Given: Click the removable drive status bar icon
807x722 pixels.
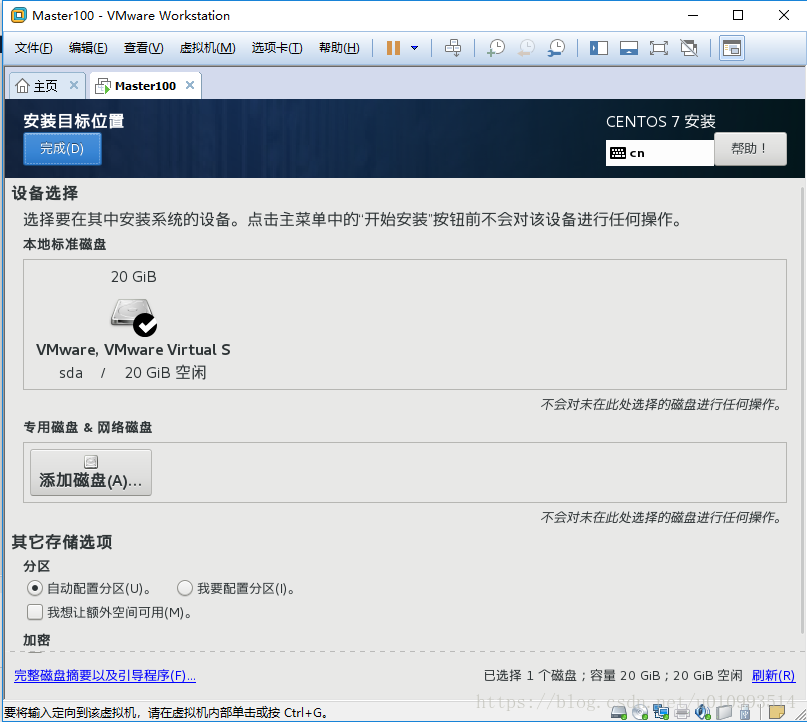Looking at the screenshot, I should tap(724, 712).
